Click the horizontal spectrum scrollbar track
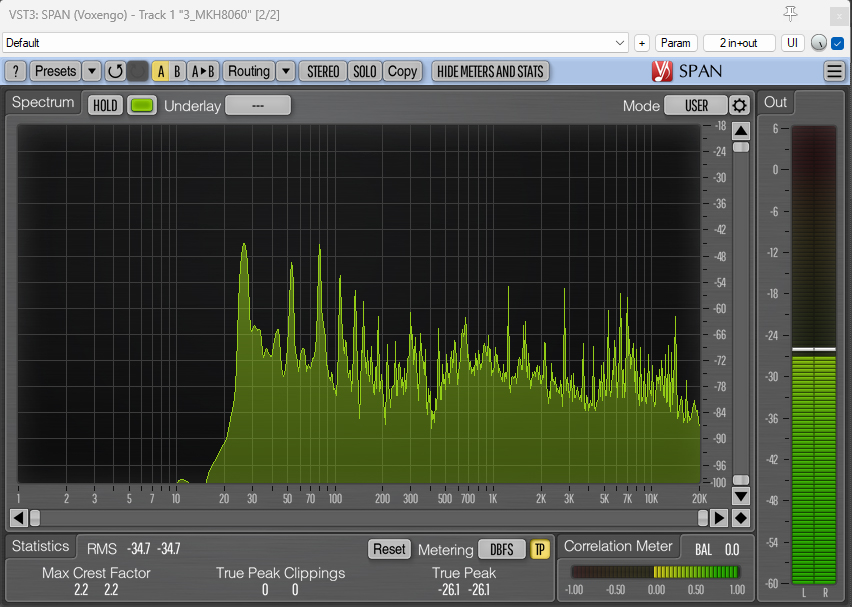This screenshot has width=852, height=607. [x=370, y=518]
